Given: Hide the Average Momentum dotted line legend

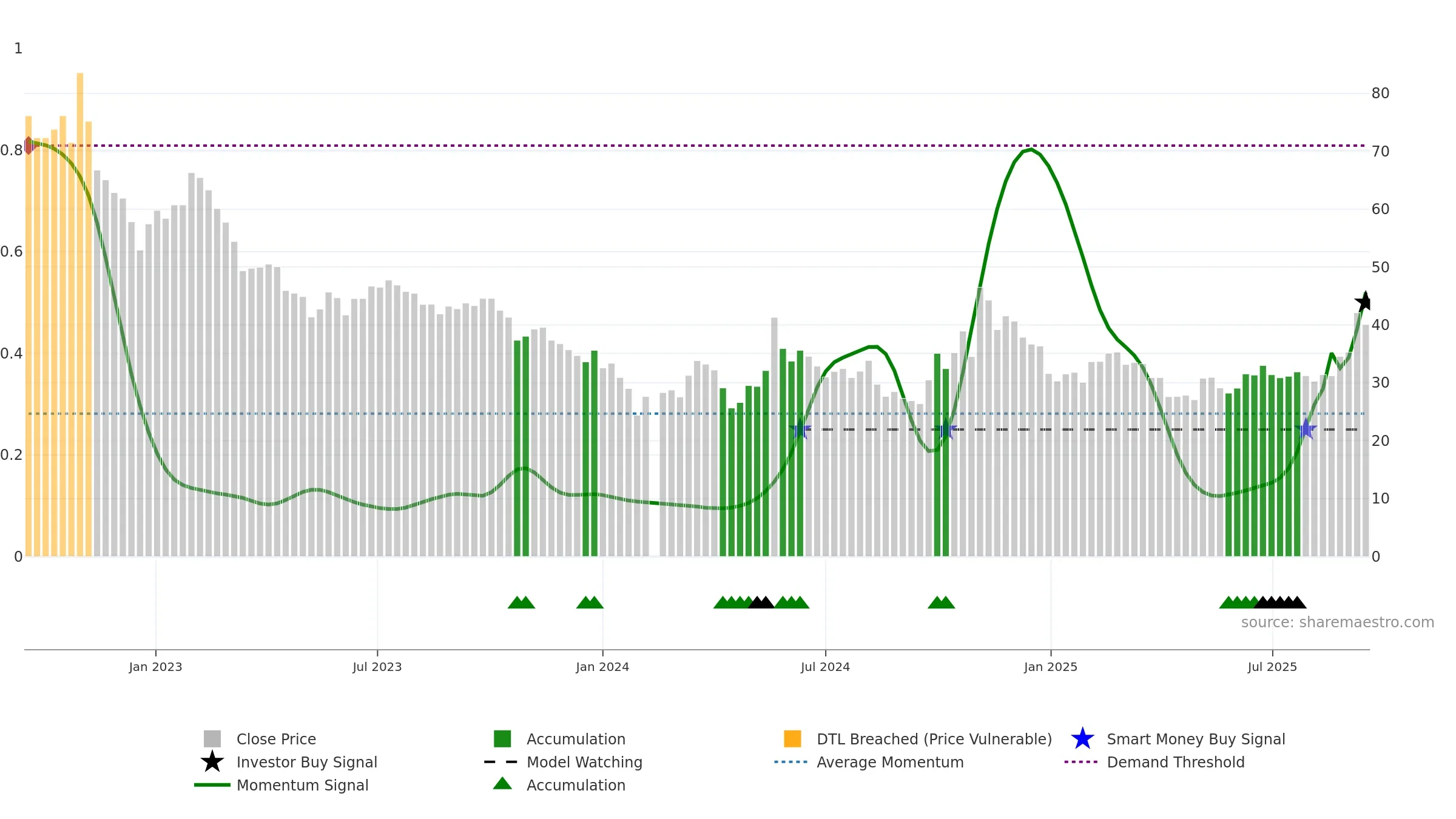Looking at the screenshot, I should 890,762.
